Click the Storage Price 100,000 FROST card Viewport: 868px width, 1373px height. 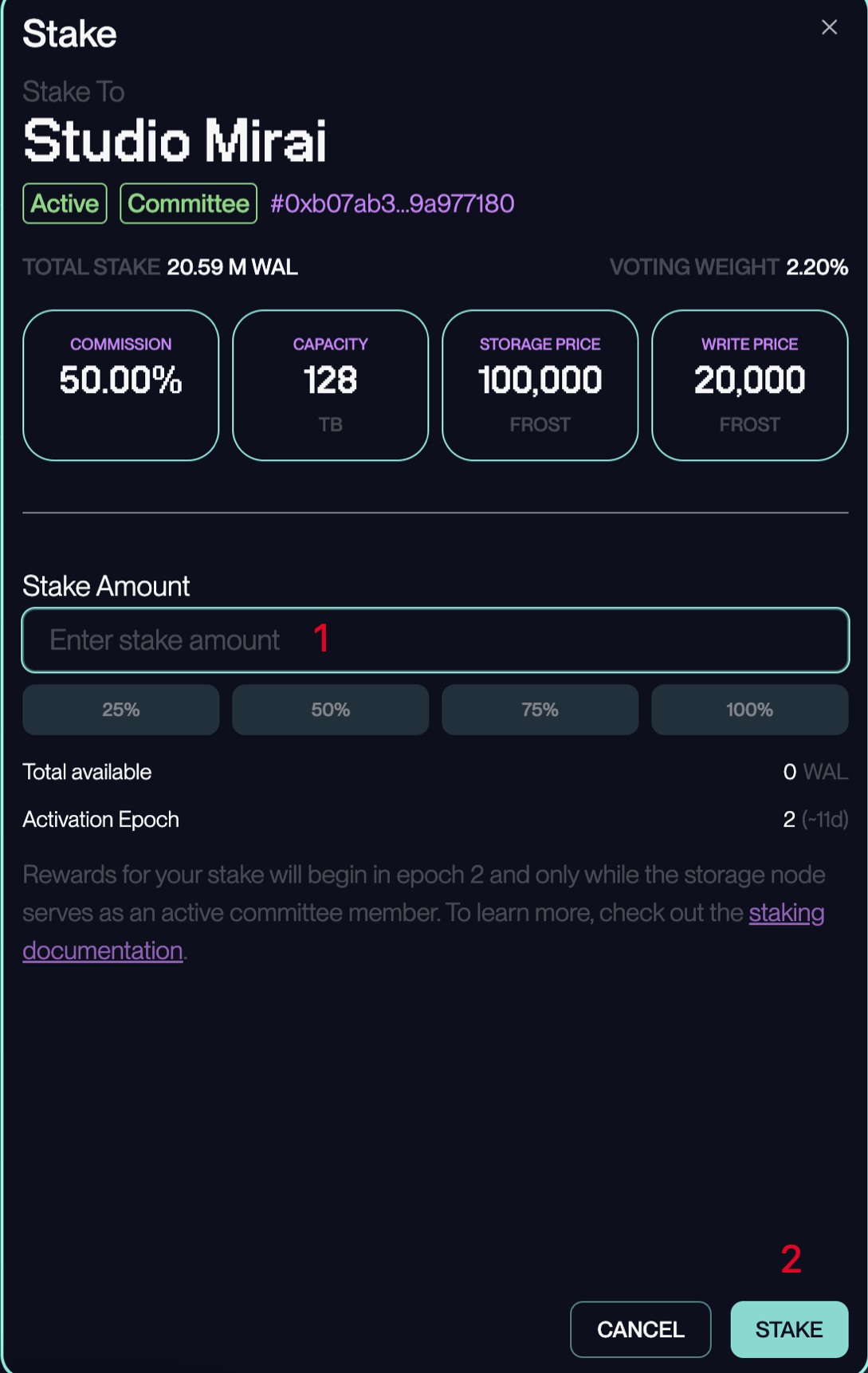(540, 385)
